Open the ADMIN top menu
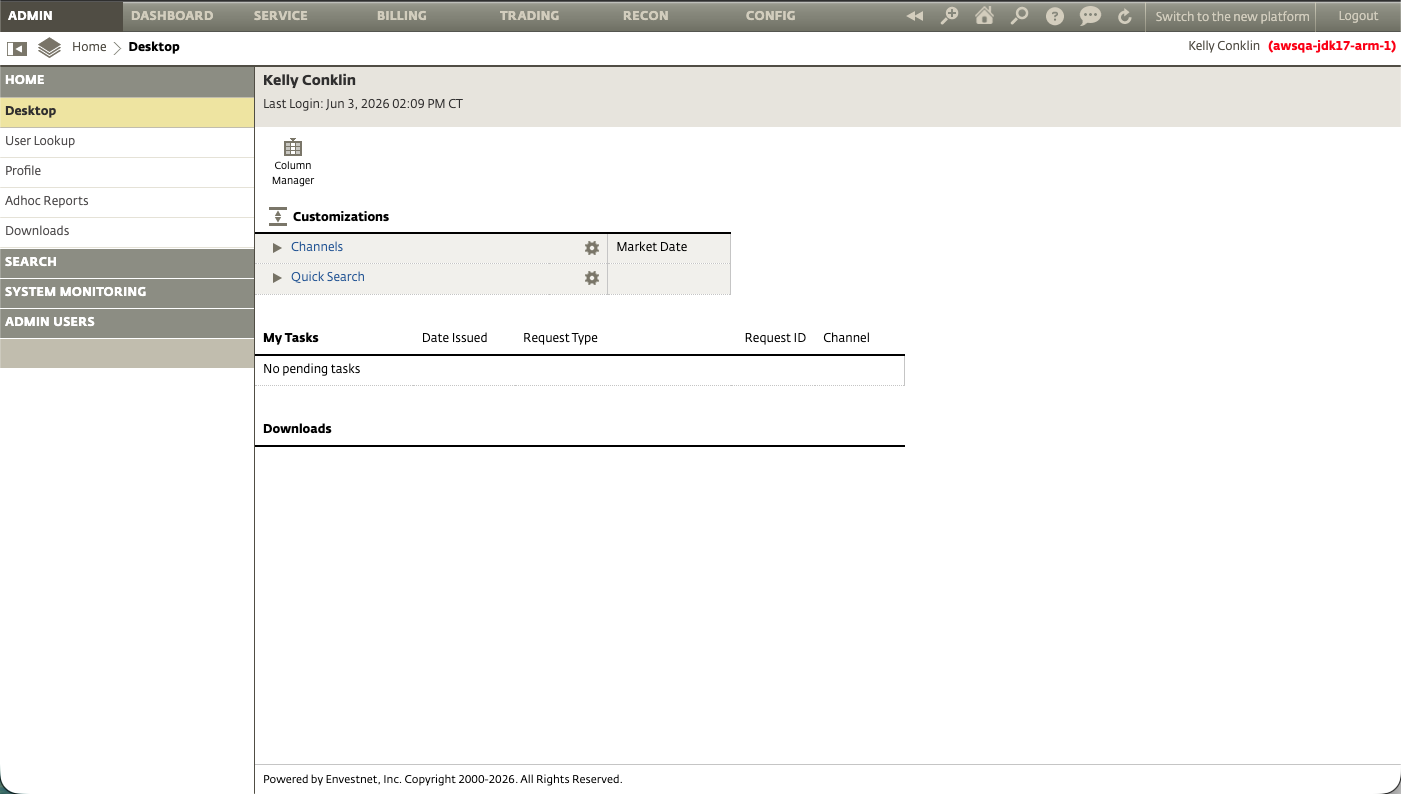The height and width of the screenshot is (794, 1401). click(61, 16)
